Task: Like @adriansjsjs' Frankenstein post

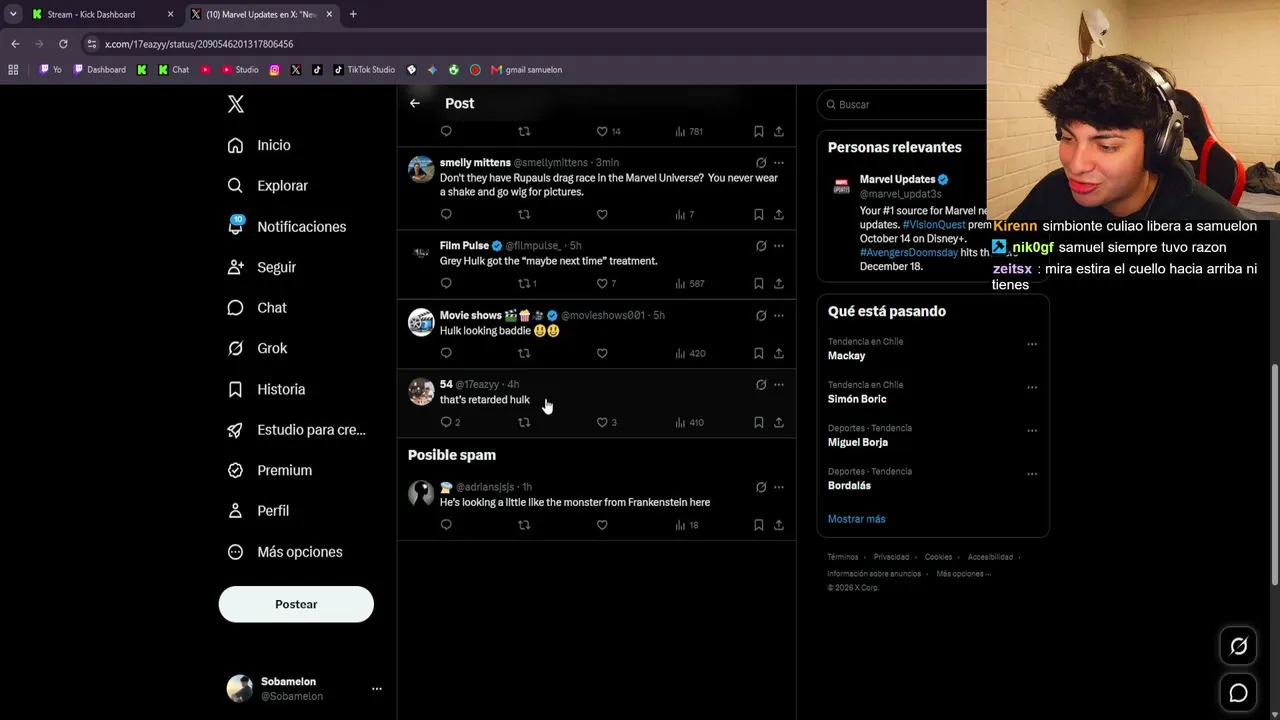Action: 602,525
